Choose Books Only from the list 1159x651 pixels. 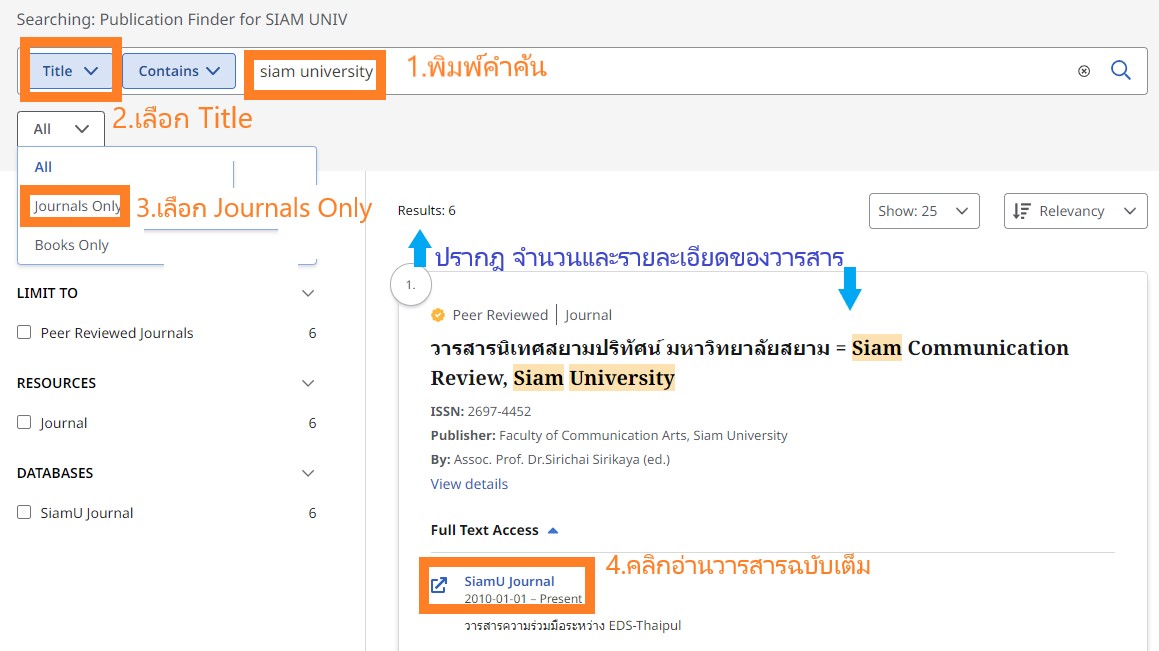click(x=72, y=245)
